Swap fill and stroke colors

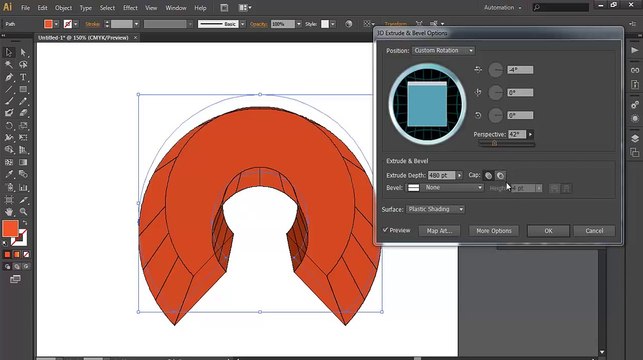point(25,223)
